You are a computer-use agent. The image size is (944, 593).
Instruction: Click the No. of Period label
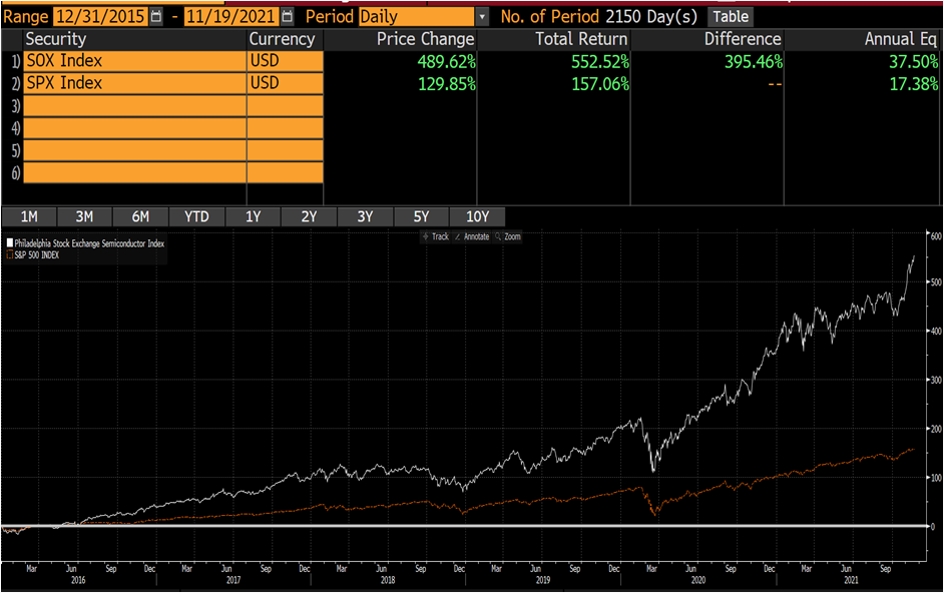tap(550, 16)
